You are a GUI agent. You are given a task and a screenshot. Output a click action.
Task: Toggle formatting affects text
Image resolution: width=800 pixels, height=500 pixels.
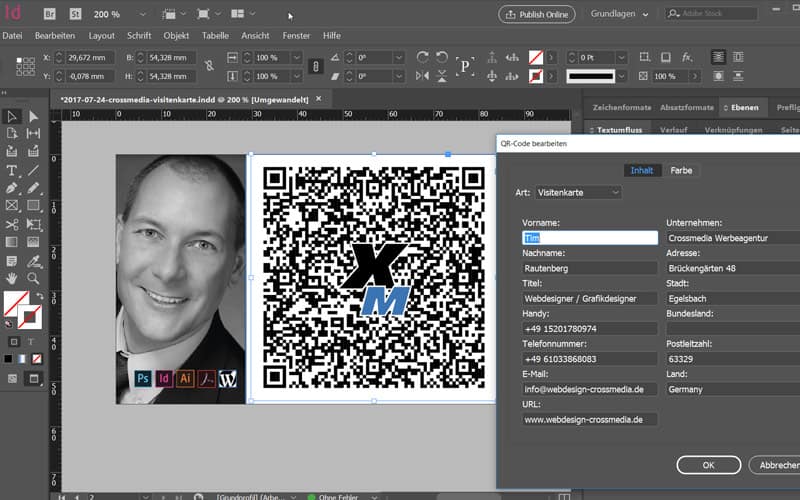pyautogui.click(x=31, y=341)
